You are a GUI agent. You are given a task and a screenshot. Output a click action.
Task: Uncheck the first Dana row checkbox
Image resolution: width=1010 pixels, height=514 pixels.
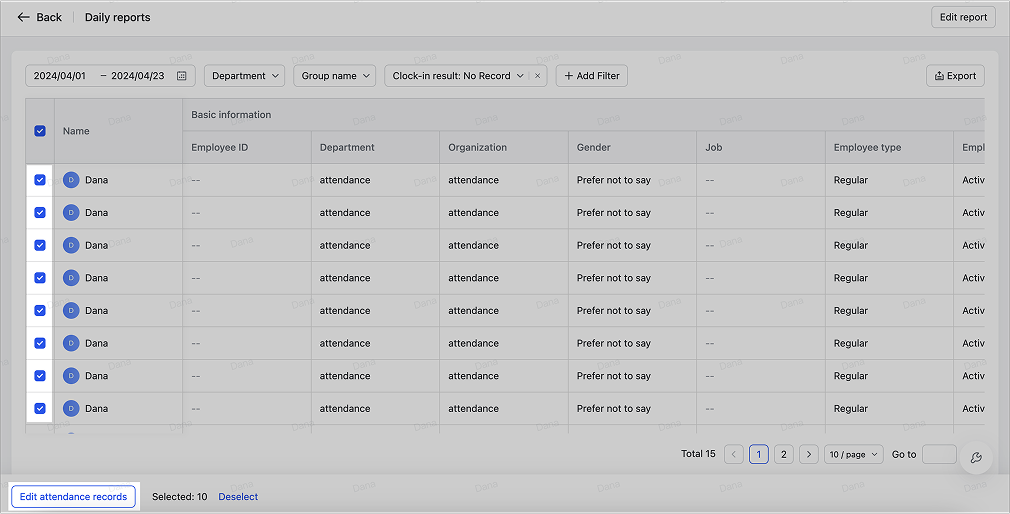point(40,180)
